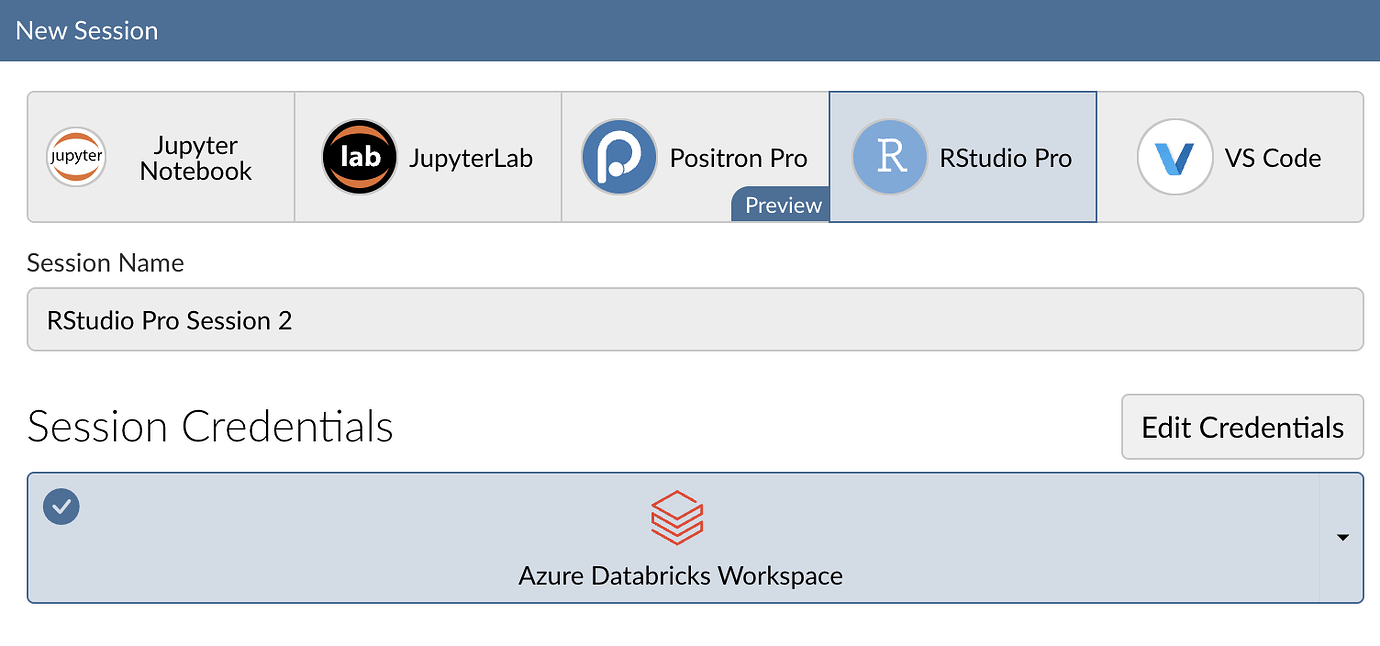Click the JupyterLab black lab icon
The height and width of the screenshot is (646, 1380).
359,156
